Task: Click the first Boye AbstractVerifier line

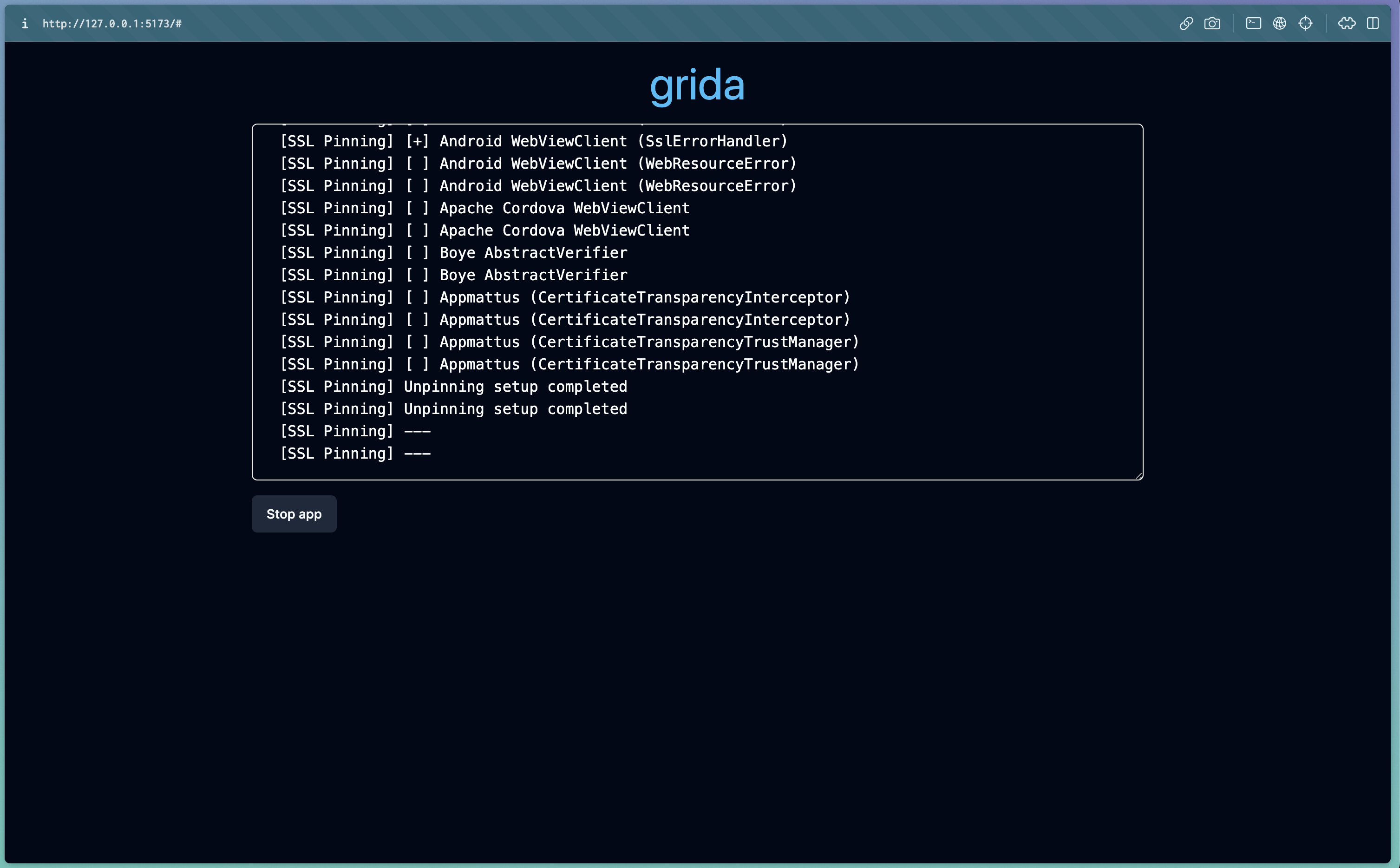Action: [x=453, y=253]
